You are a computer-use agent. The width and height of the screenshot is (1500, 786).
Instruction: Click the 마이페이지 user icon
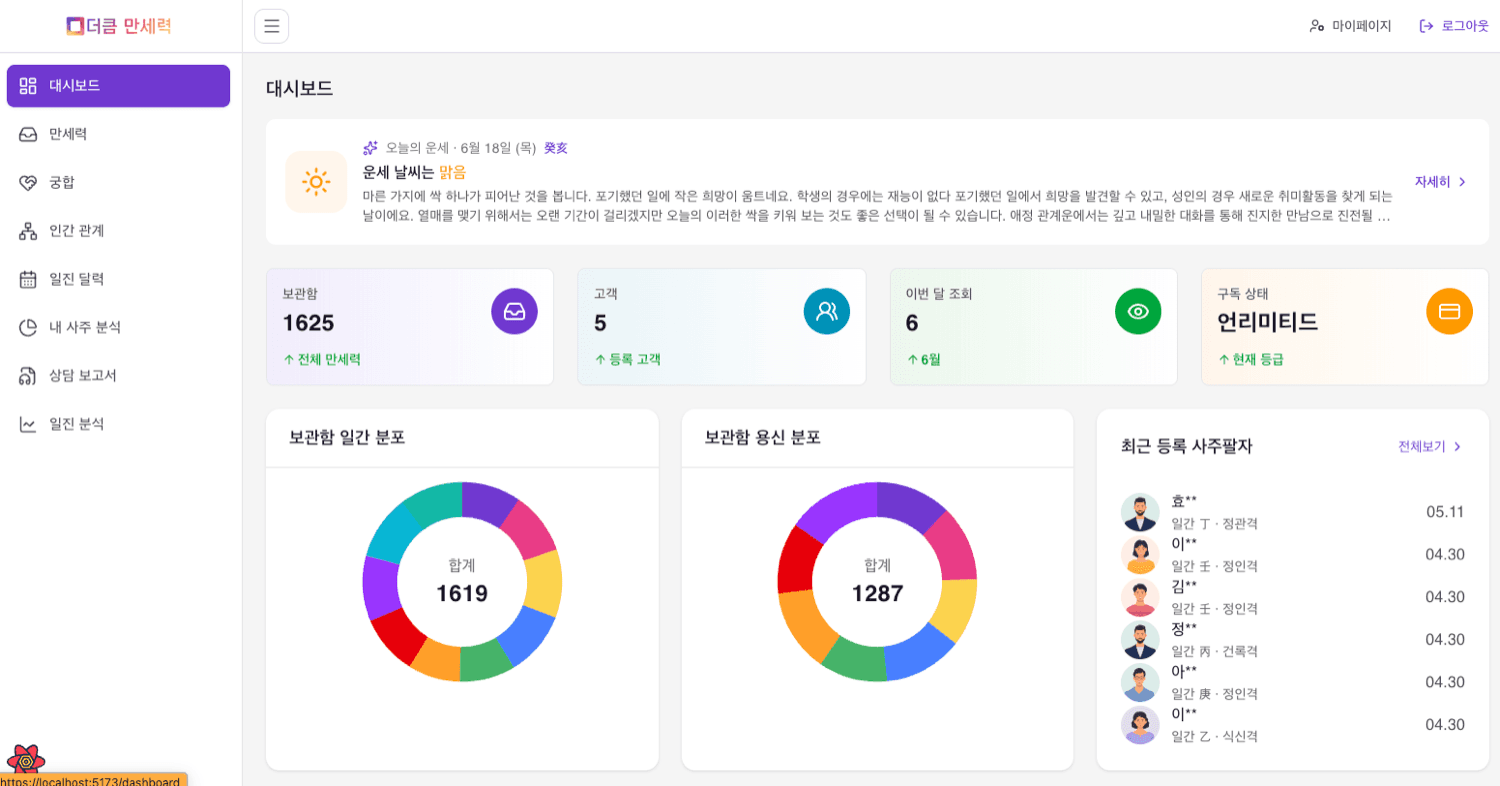tap(1317, 26)
